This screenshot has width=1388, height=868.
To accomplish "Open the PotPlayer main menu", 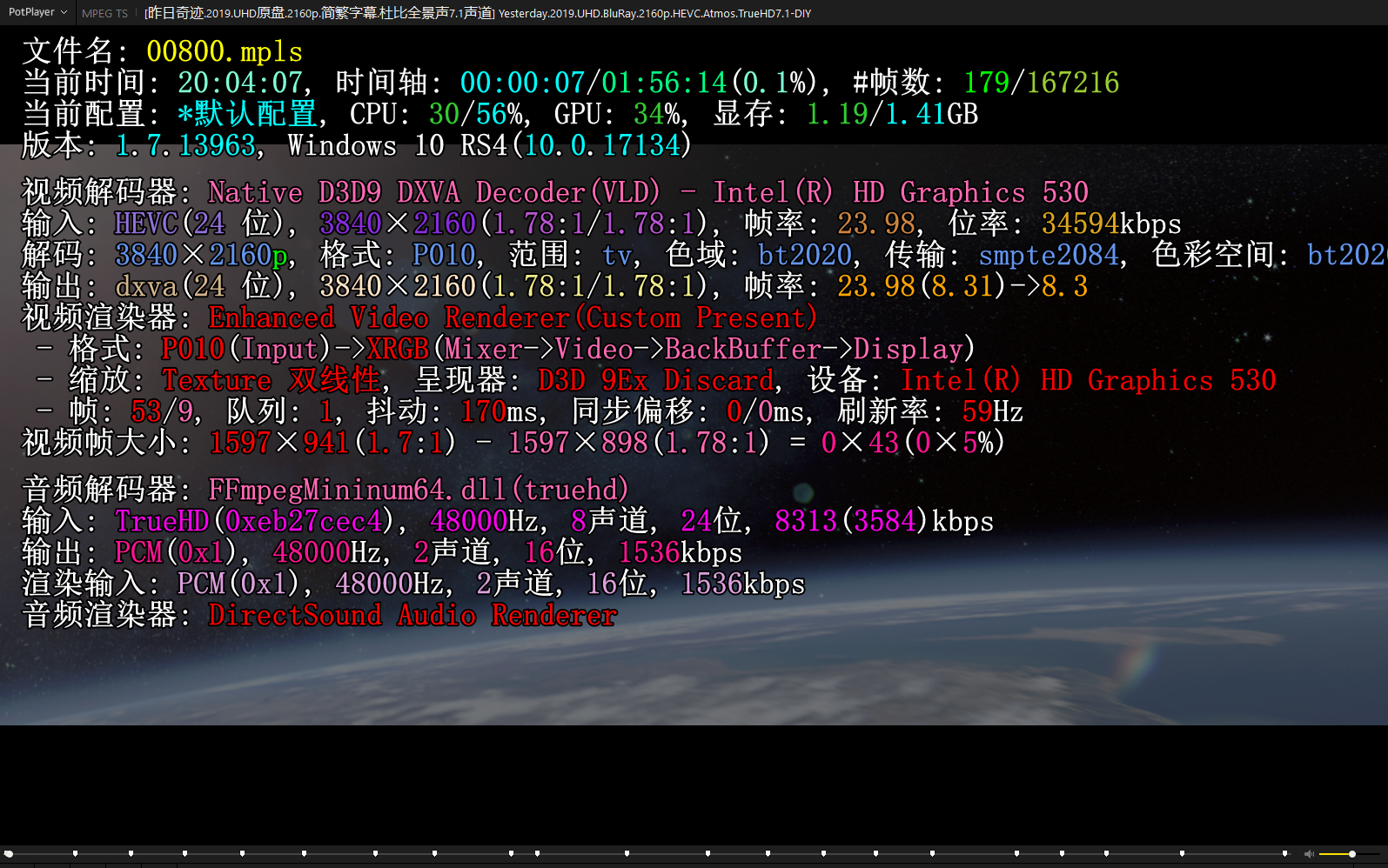I will click(x=31, y=12).
